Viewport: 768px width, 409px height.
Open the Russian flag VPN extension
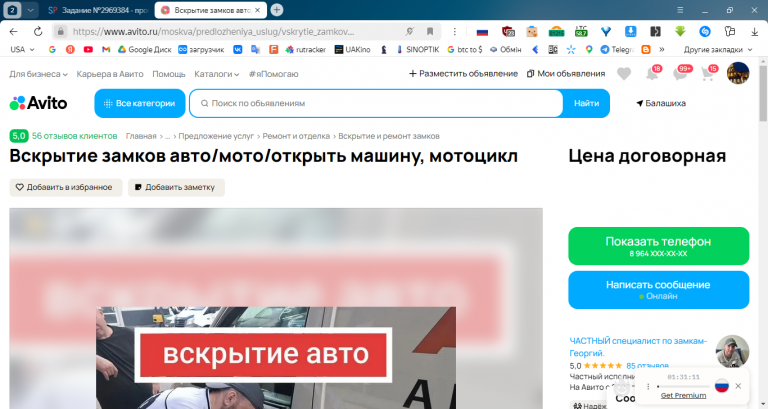482,32
